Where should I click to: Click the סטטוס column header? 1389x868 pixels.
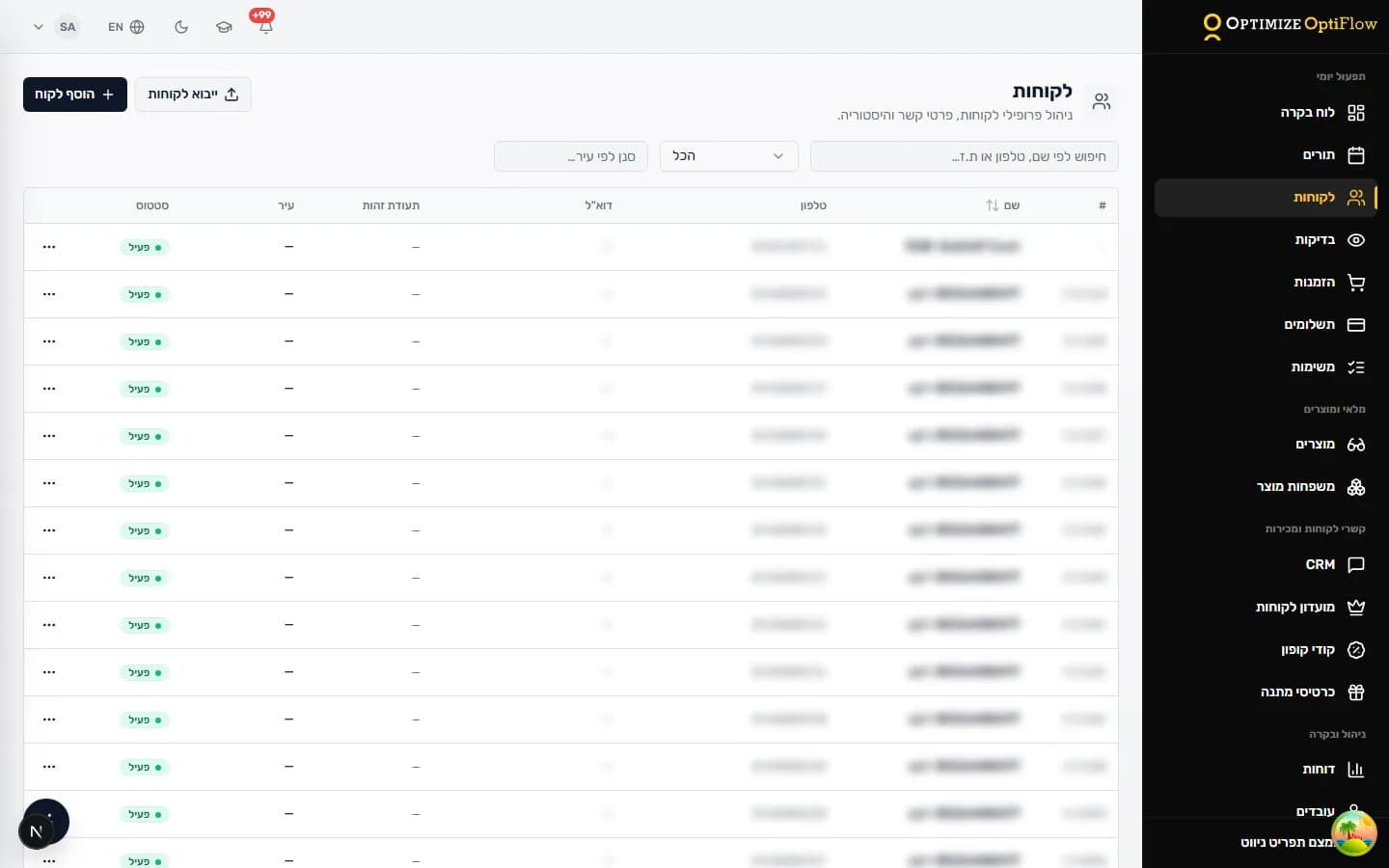pyautogui.click(x=152, y=205)
